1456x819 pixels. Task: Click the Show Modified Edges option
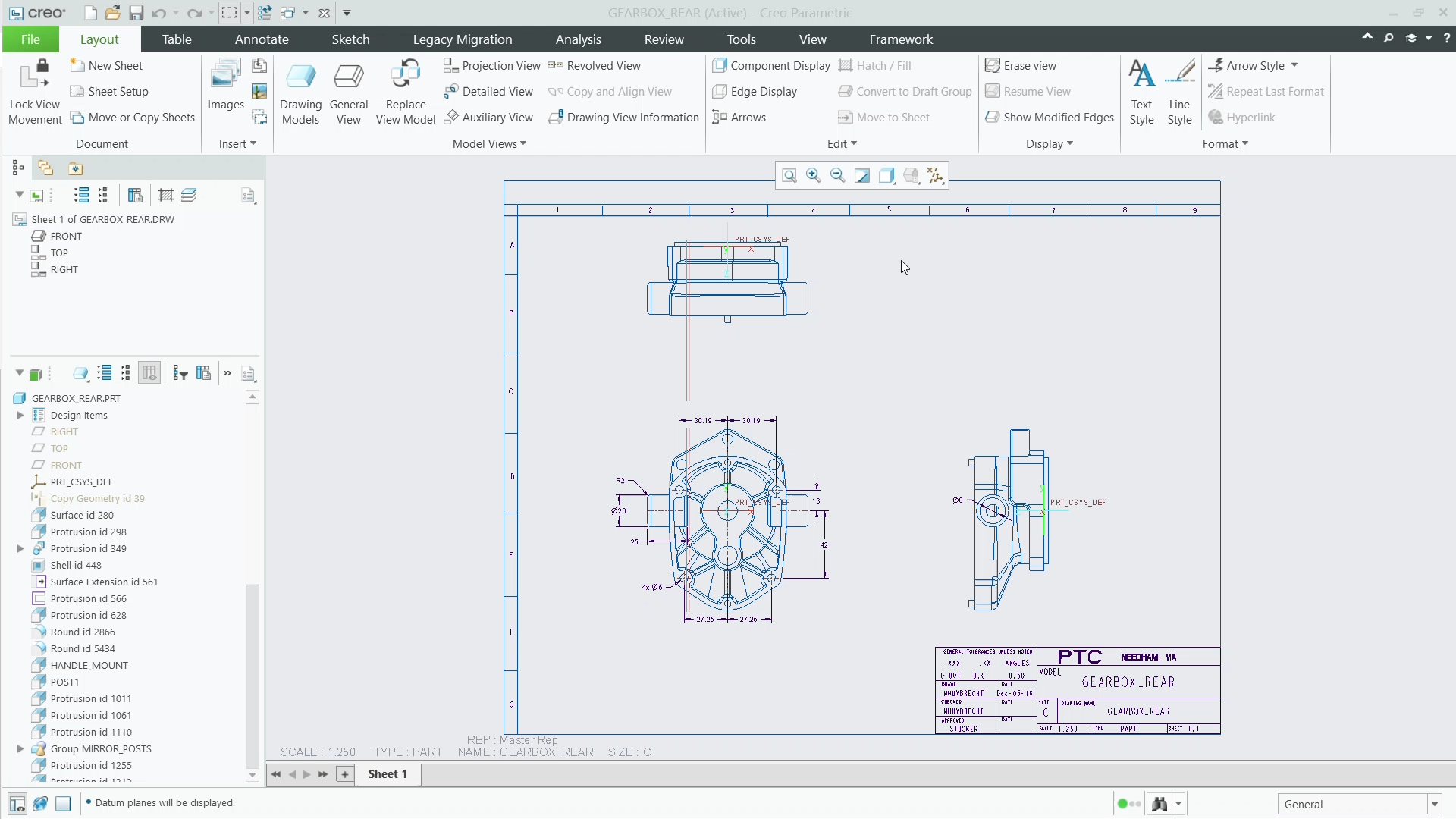pyautogui.click(x=1050, y=118)
